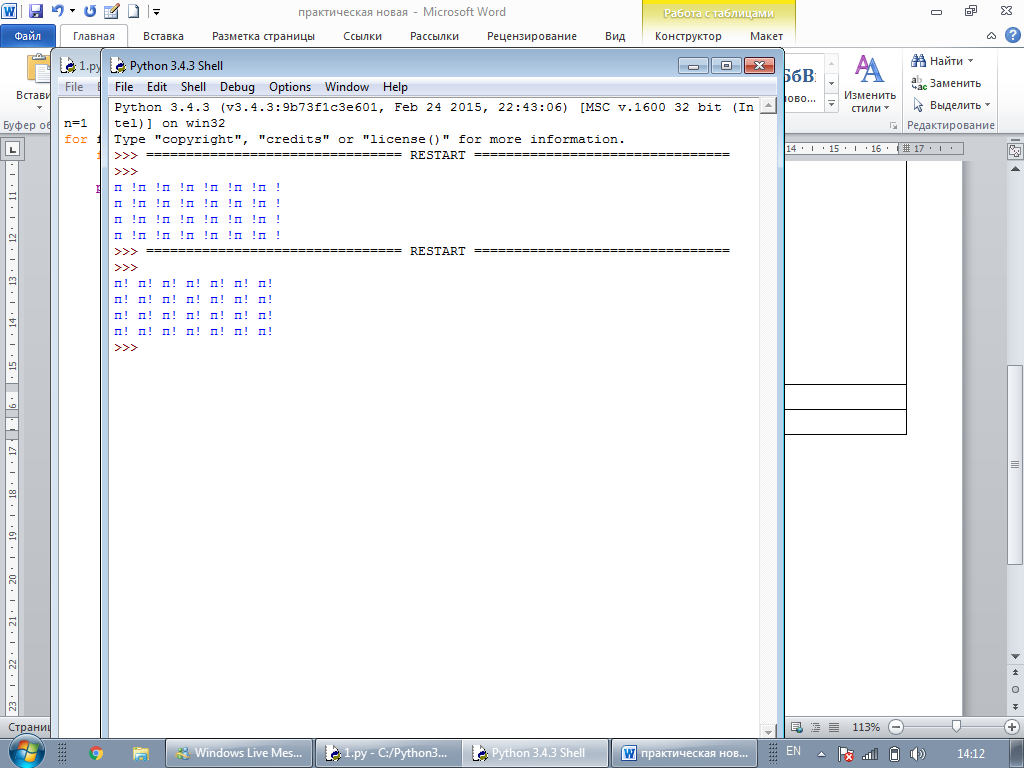Open the Найти dropdown arrow
Image resolution: width=1024 pixels, height=768 pixels.
coord(970,61)
